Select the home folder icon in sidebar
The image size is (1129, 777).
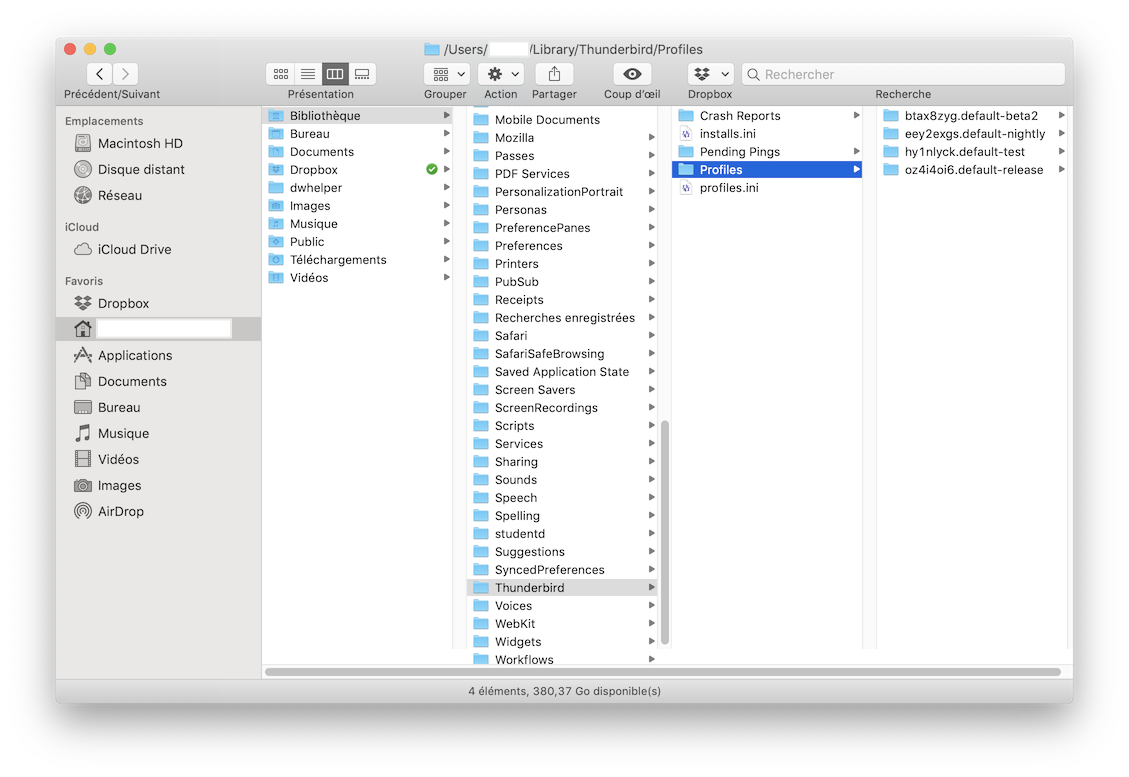[x=83, y=328]
